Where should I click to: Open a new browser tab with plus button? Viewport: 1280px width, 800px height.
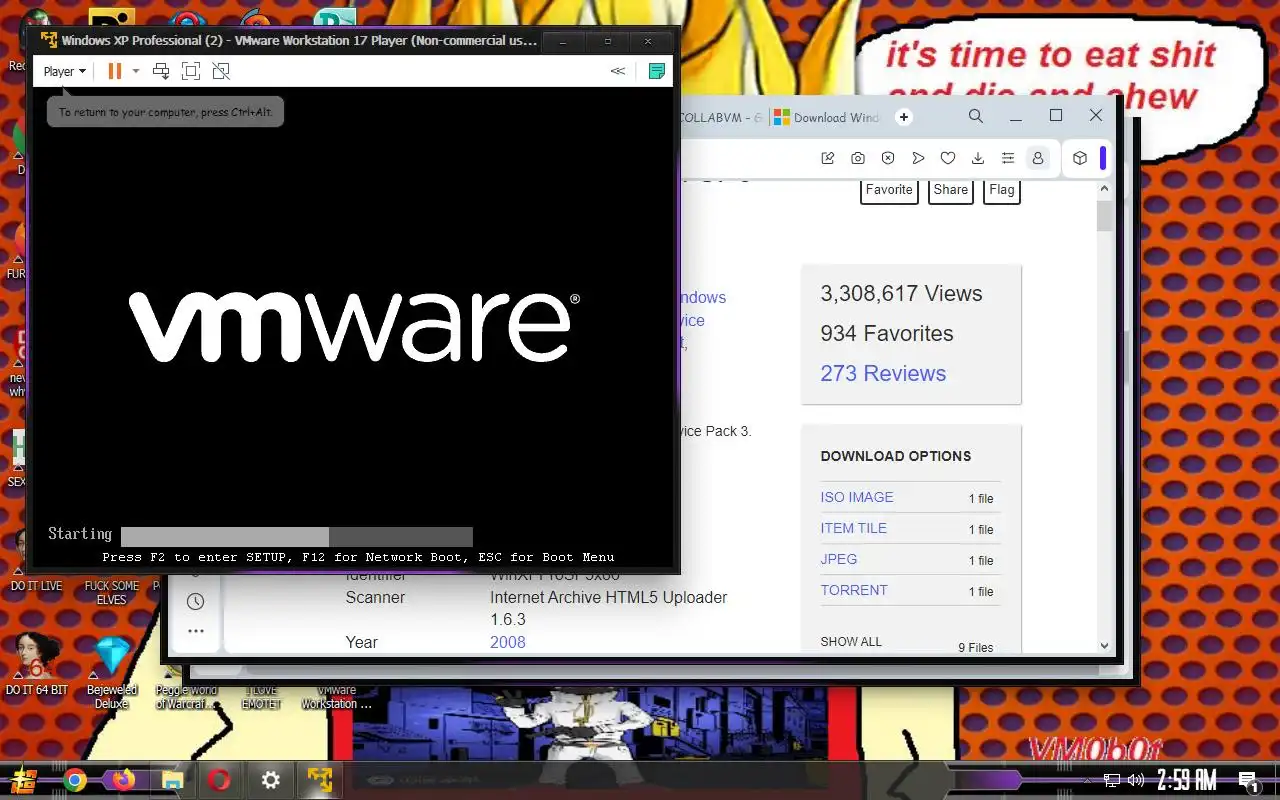(x=904, y=117)
